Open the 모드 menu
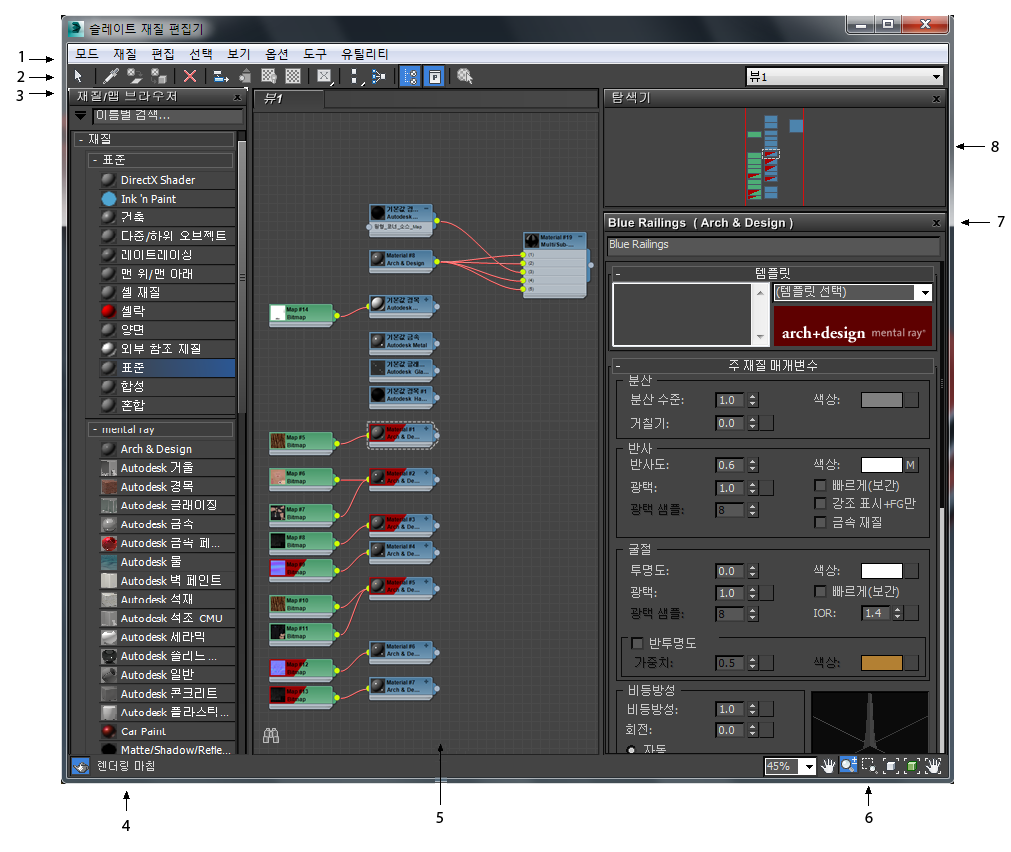 [86, 54]
